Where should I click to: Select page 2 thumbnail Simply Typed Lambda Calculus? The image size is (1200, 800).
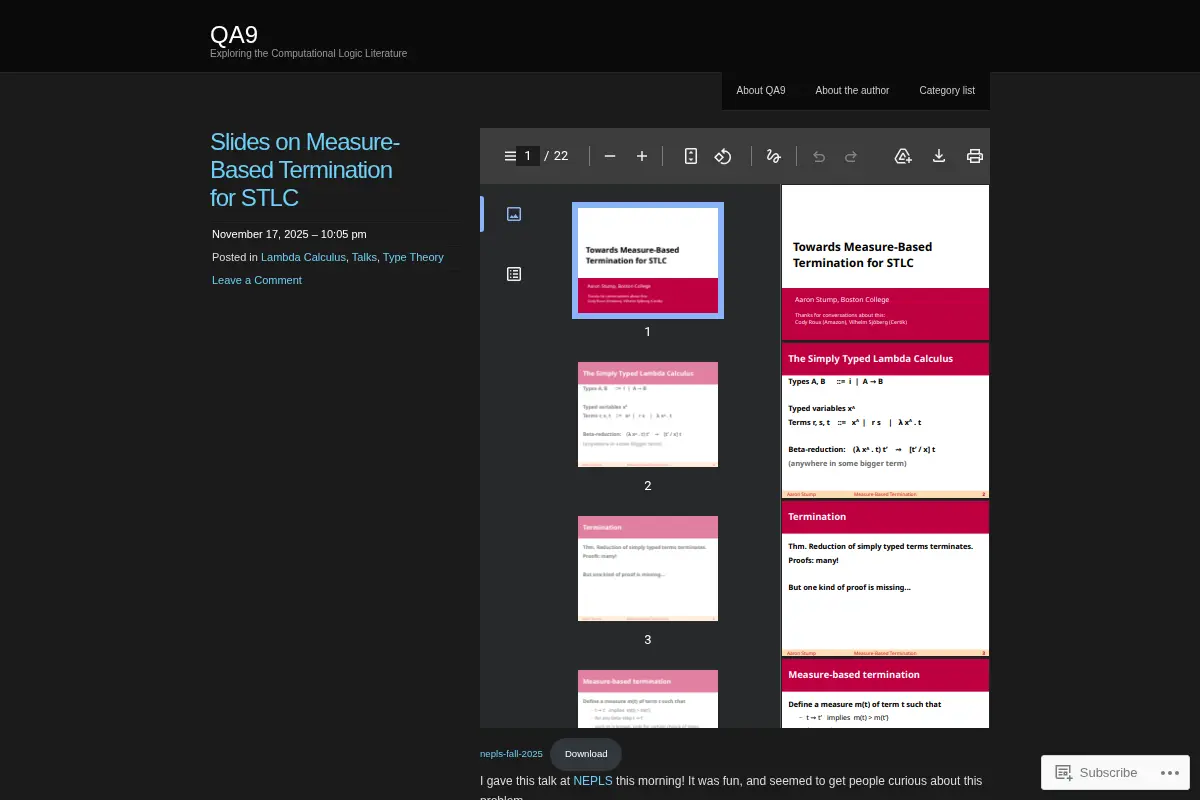(648, 415)
